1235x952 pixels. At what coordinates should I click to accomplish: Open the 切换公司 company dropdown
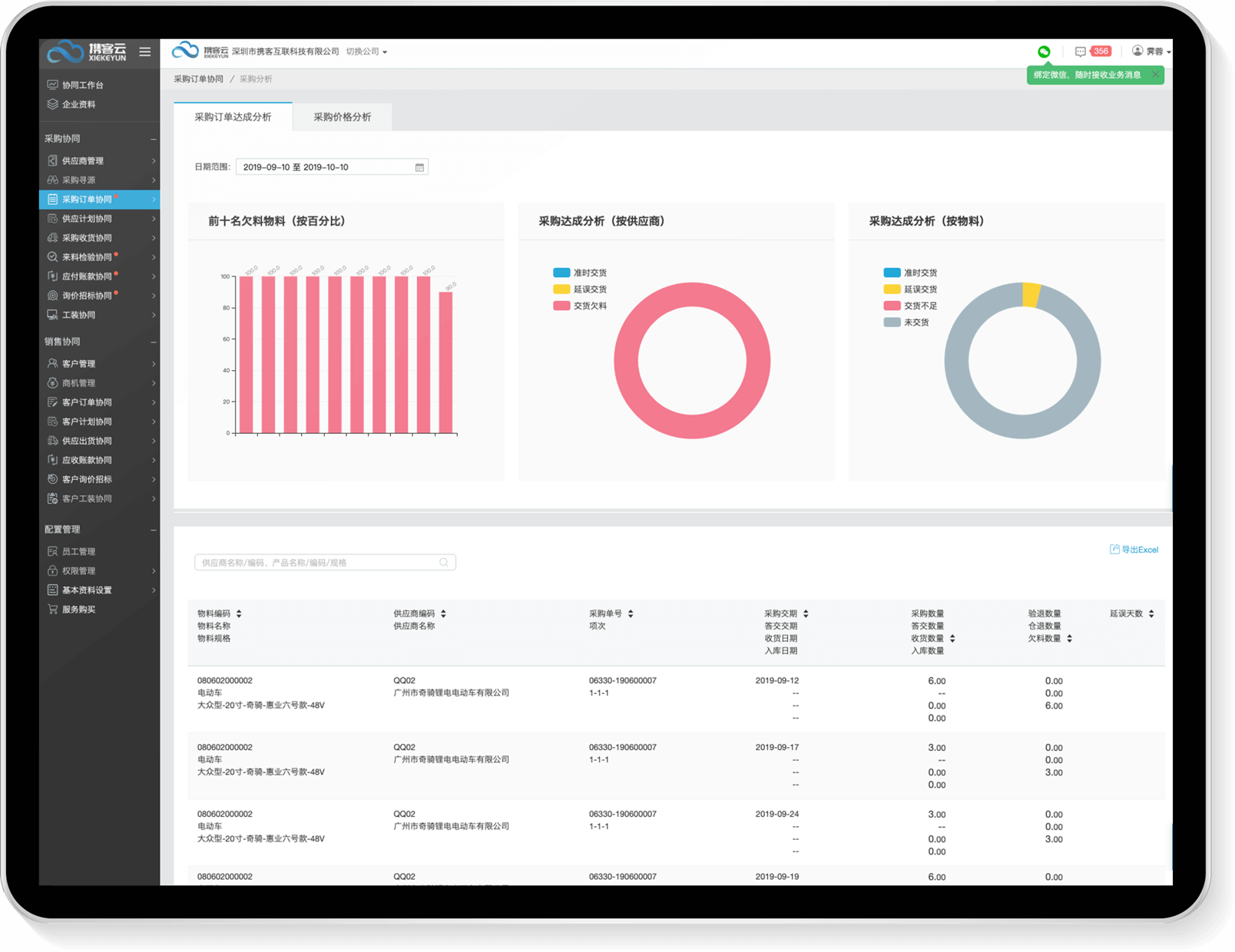click(366, 52)
